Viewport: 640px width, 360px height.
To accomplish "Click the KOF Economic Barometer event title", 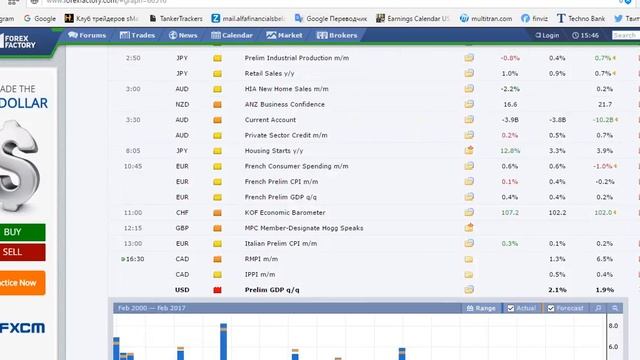I will 285,213.
